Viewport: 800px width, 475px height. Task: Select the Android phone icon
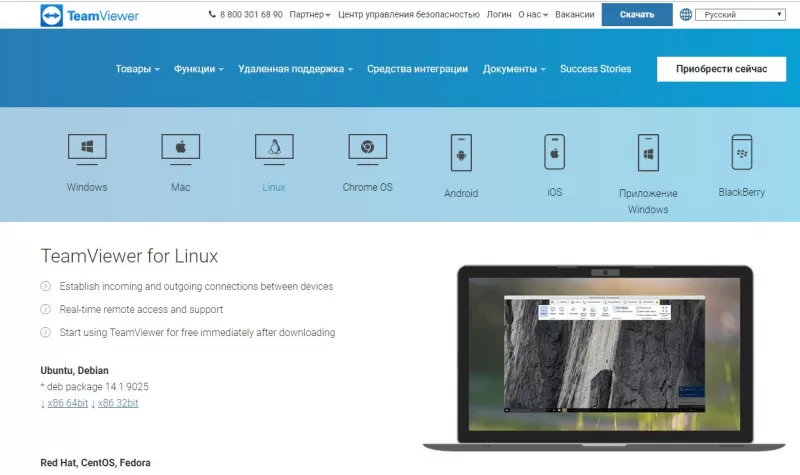pyautogui.click(x=461, y=153)
